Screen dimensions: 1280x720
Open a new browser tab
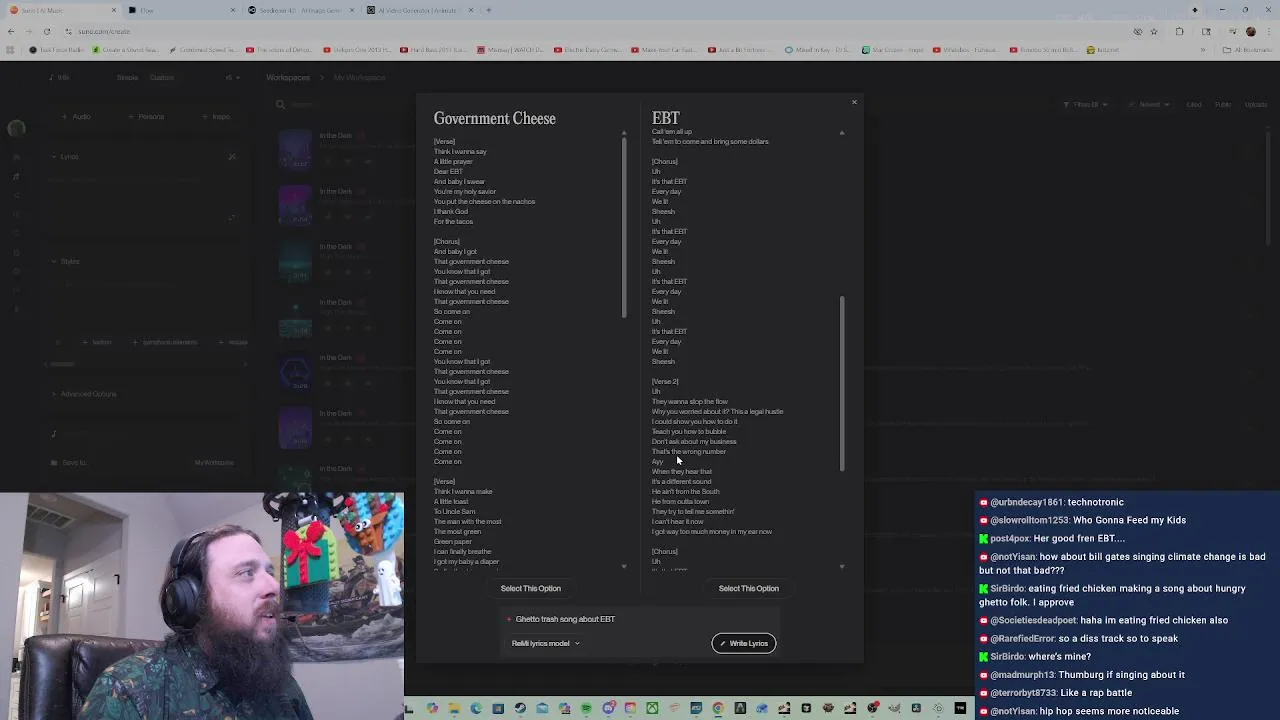click(x=488, y=10)
